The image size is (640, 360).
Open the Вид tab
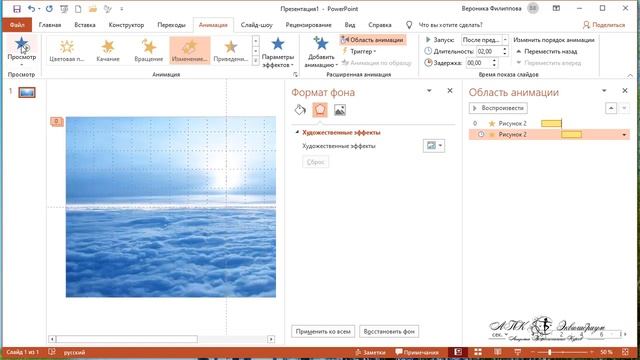pos(350,25)
